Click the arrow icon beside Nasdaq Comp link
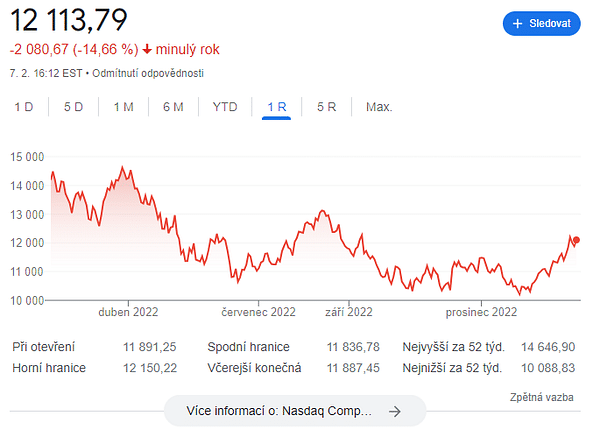 (395, 412)
